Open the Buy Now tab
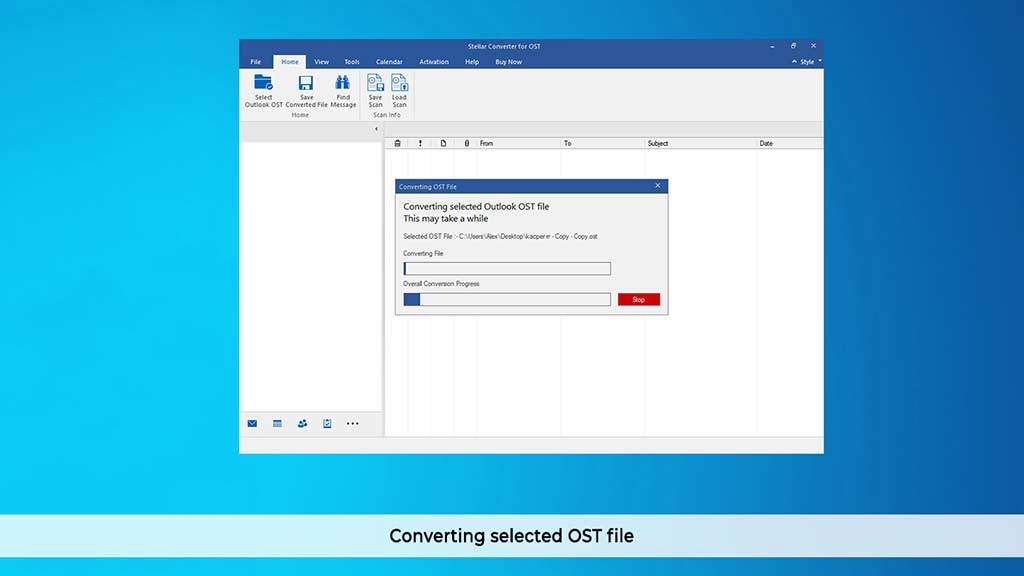The image size is (1024, 576). click(x=508, y=61)
